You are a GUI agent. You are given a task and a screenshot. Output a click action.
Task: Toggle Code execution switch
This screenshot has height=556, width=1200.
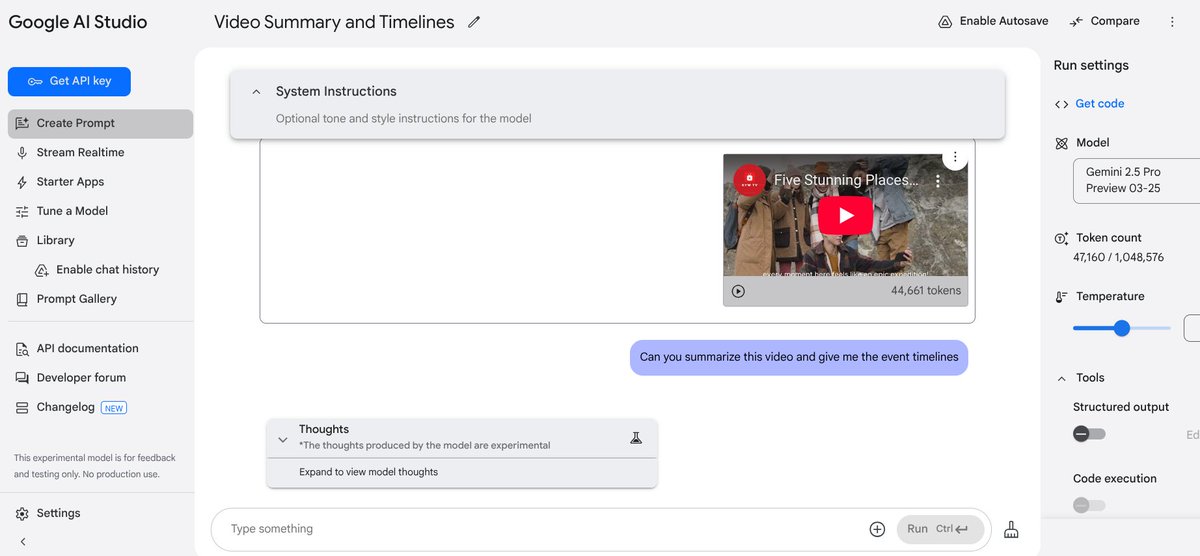(1089, 505)
